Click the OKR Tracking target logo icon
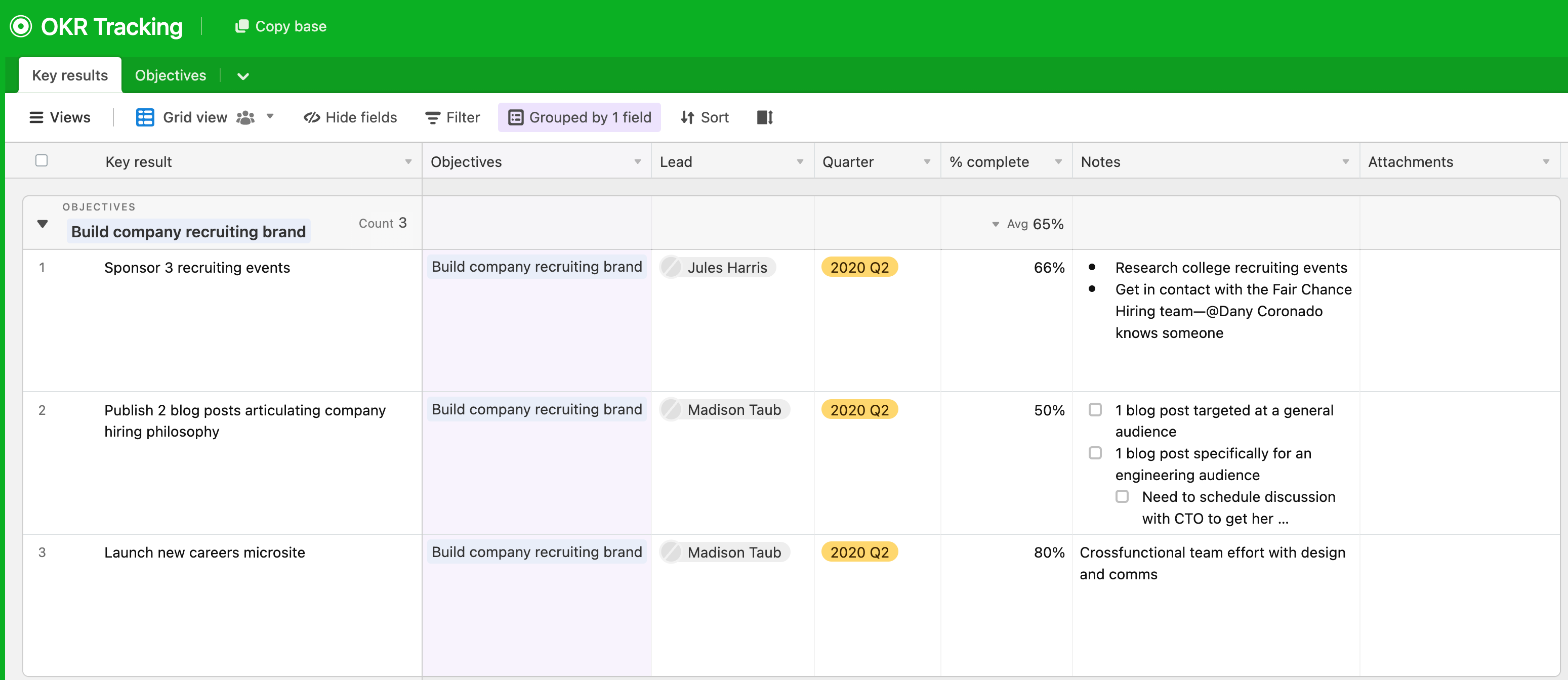 click(x=21, y=26)
